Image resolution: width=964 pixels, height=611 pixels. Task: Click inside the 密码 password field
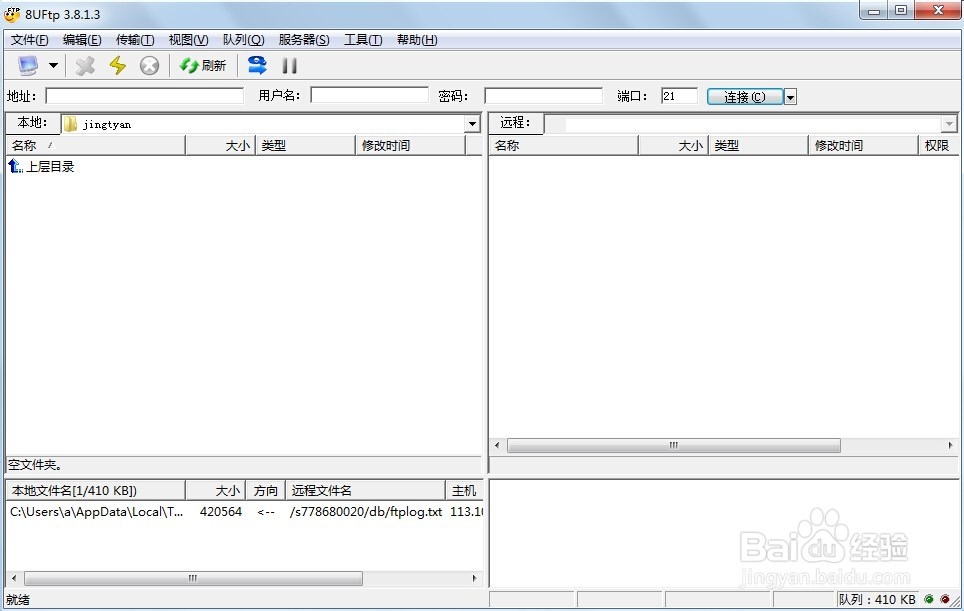[x=543, y=94]
